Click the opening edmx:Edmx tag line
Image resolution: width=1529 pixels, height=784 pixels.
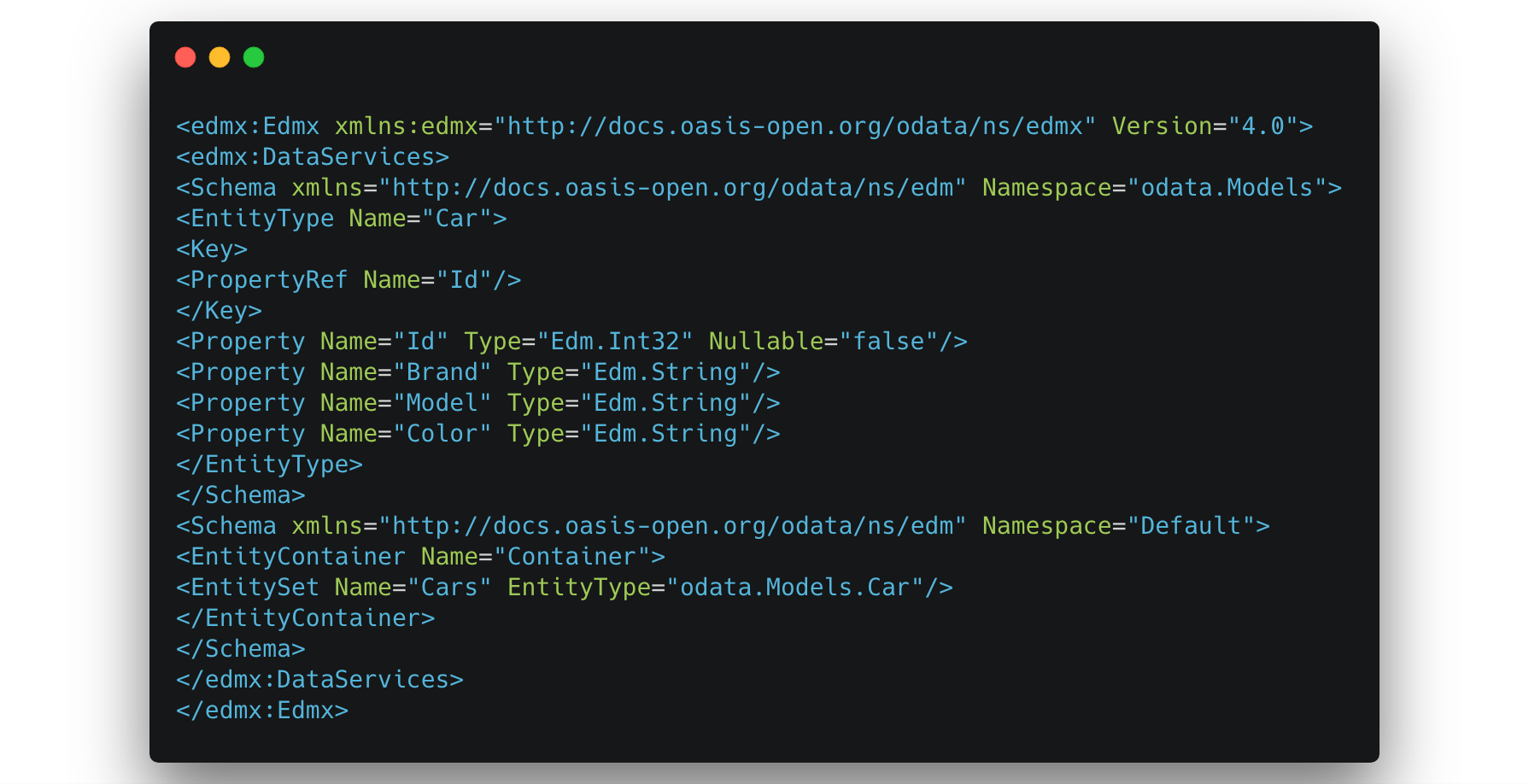click(744, 126)
